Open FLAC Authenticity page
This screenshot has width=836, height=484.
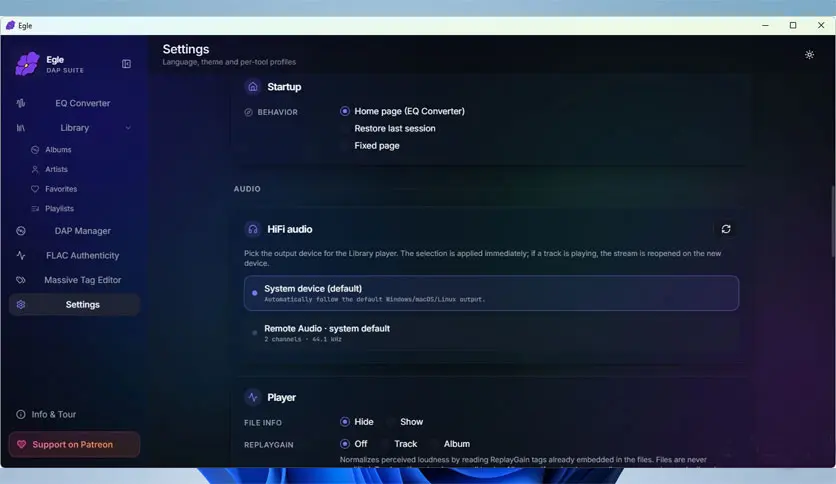pos(75,255)
